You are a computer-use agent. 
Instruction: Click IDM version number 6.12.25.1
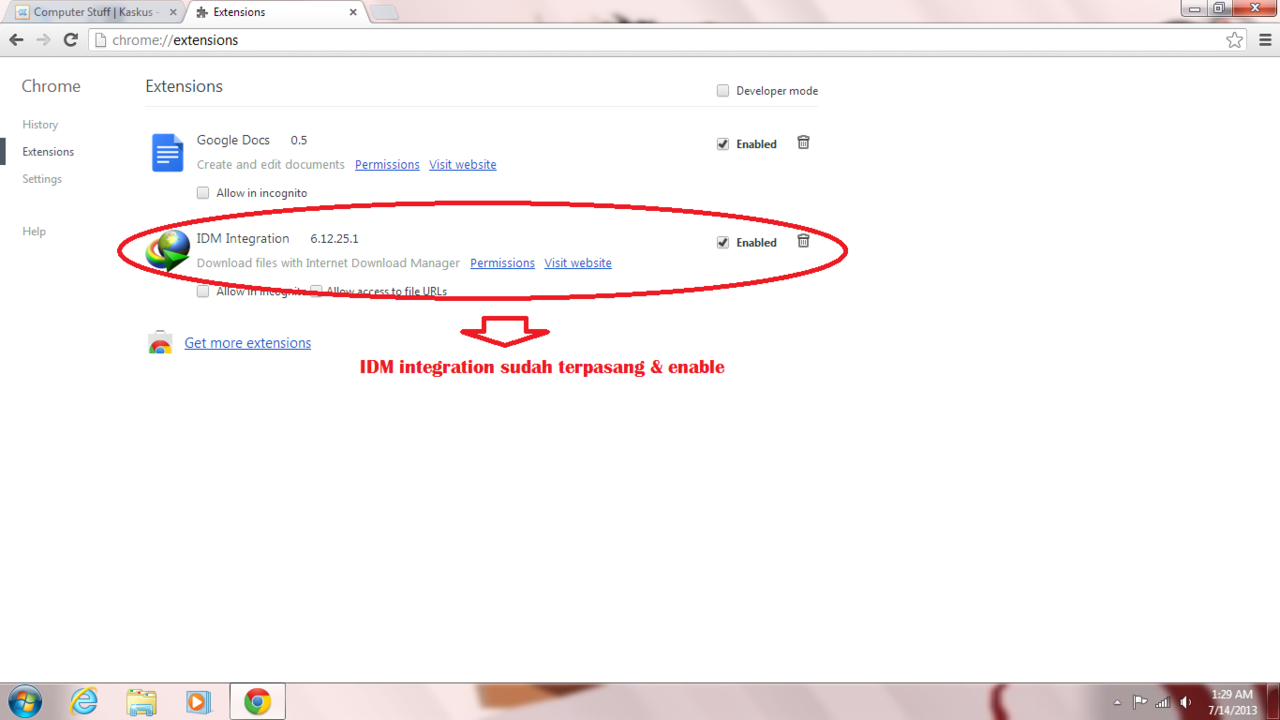[334, 239]
